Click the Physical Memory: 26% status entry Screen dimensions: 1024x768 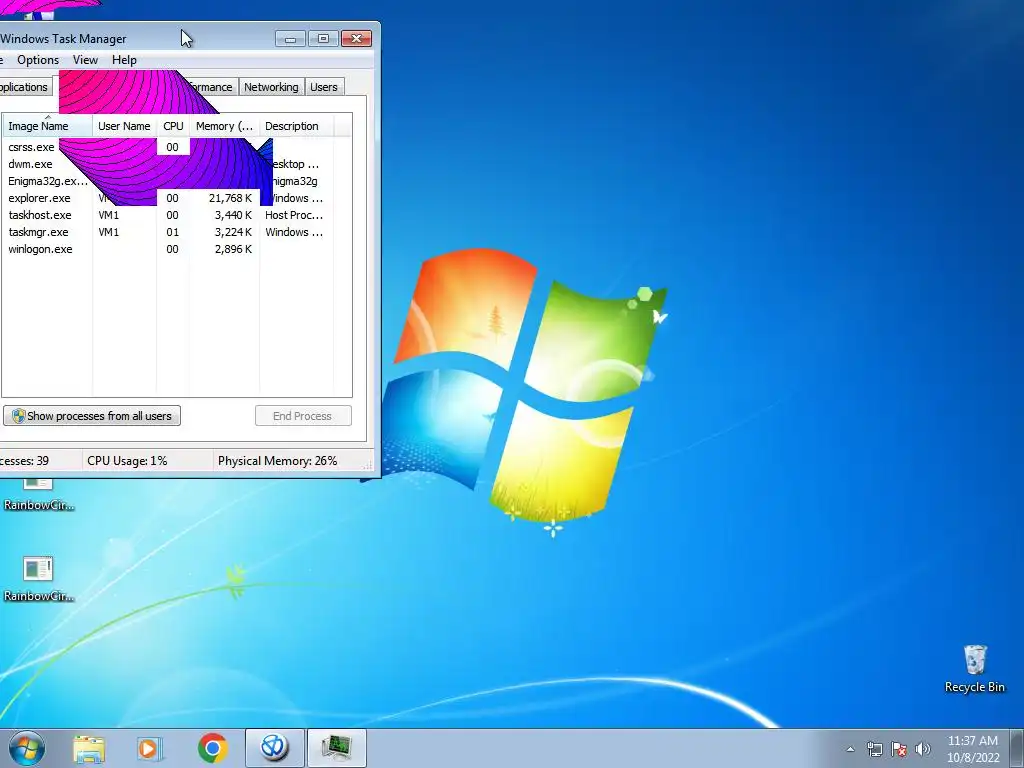pos(278,460)
